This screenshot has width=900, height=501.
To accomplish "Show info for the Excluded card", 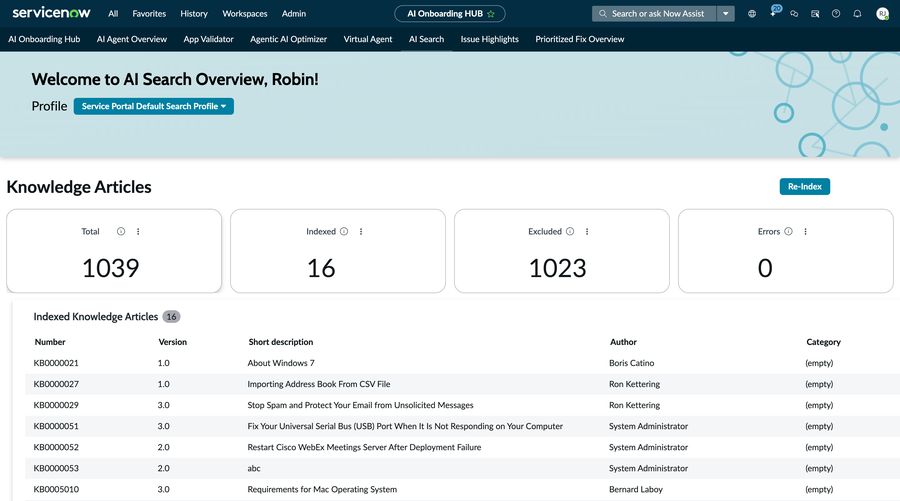I will [570, 231].
